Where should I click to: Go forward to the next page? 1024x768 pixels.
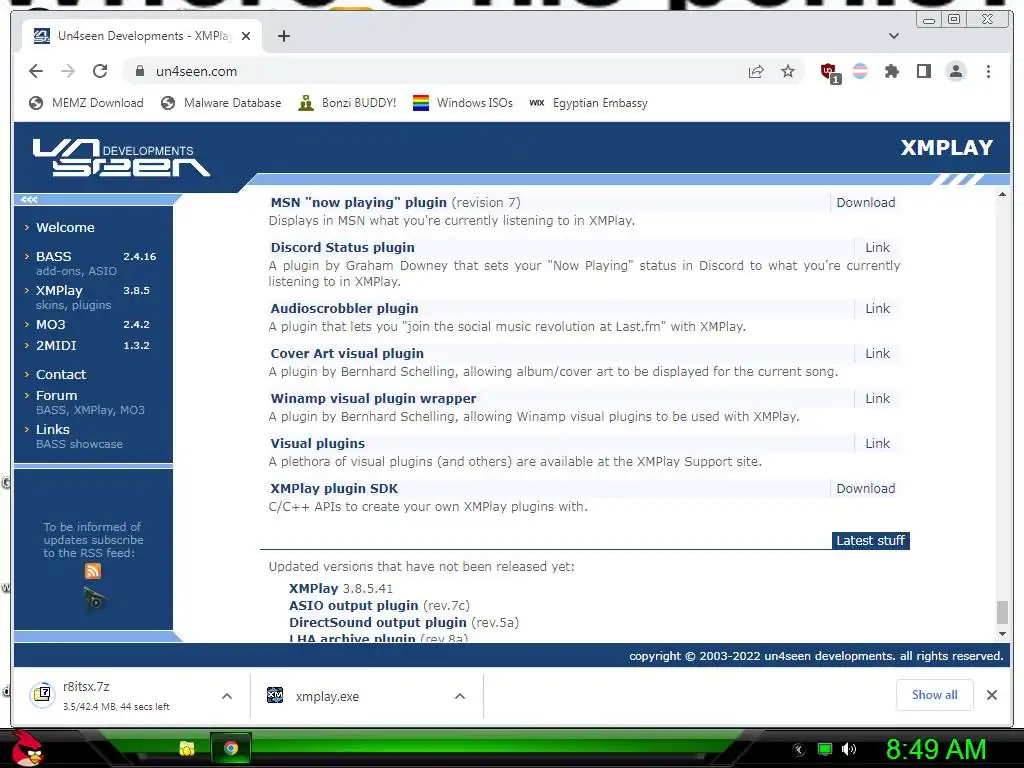click(68, 71)
